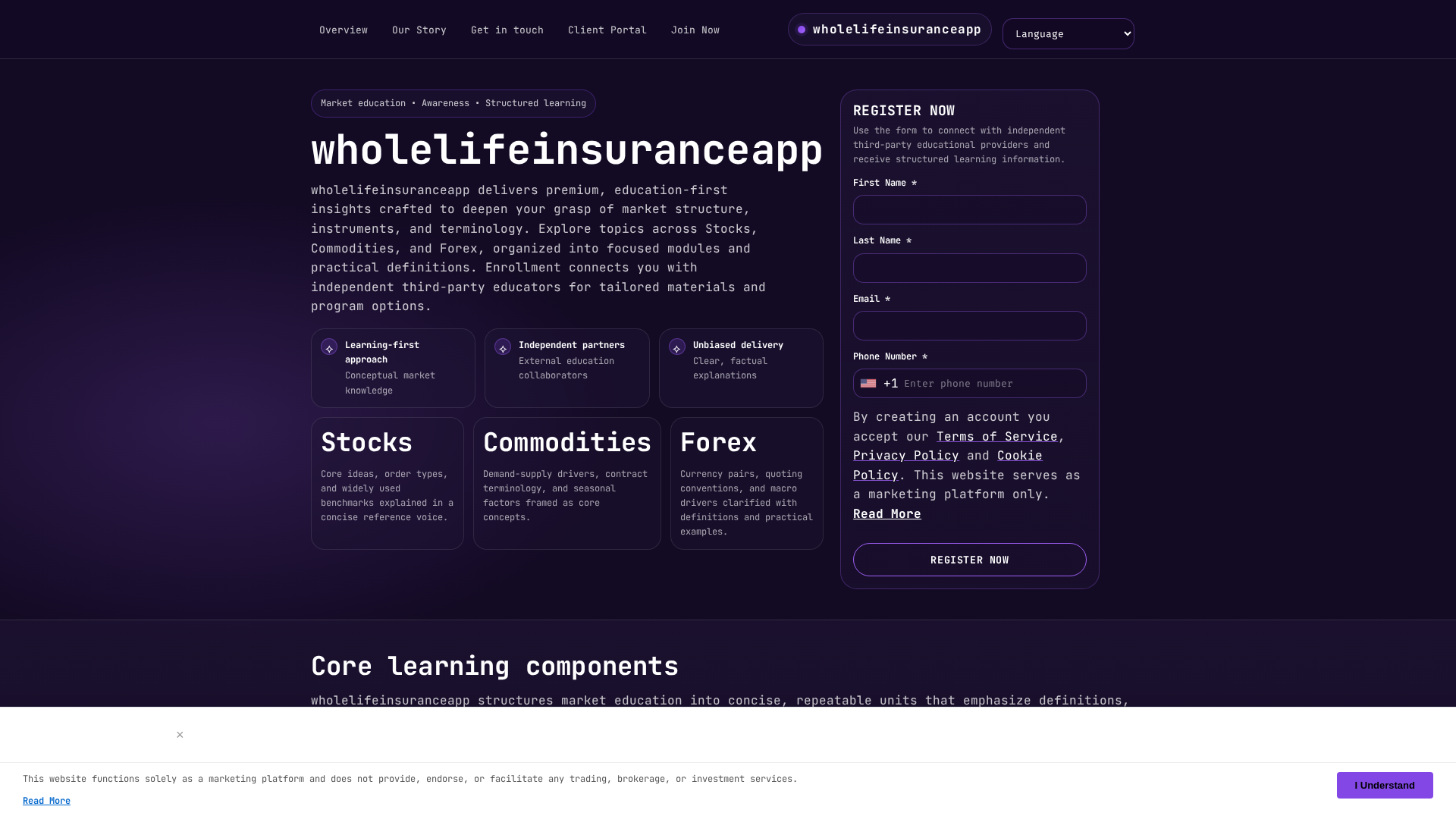The width and height of the screenshot is (1456, 819).
Task: Click purple dot in brand badge
Action: (x=802, y=30)
